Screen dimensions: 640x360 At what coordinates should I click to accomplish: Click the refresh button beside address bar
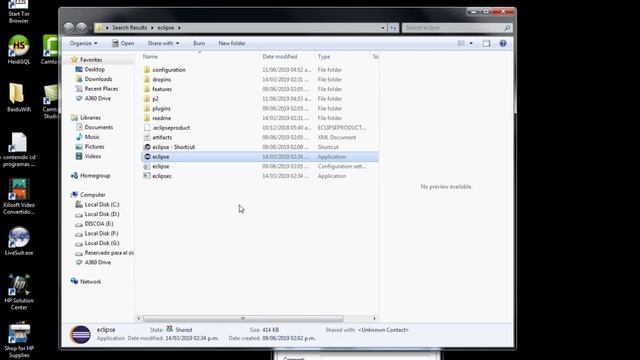(x=393, y=28)
